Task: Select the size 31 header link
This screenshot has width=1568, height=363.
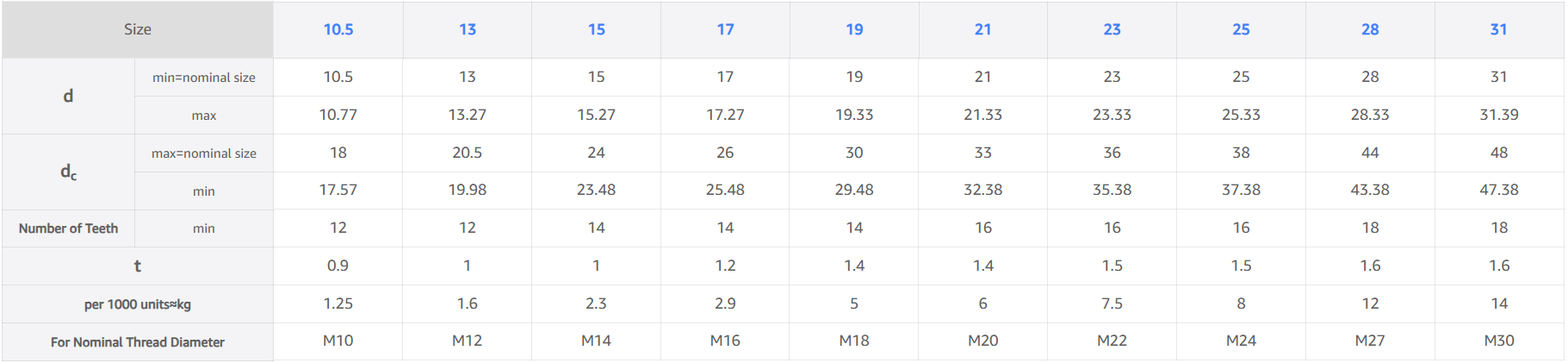Action: (1499, 29)
